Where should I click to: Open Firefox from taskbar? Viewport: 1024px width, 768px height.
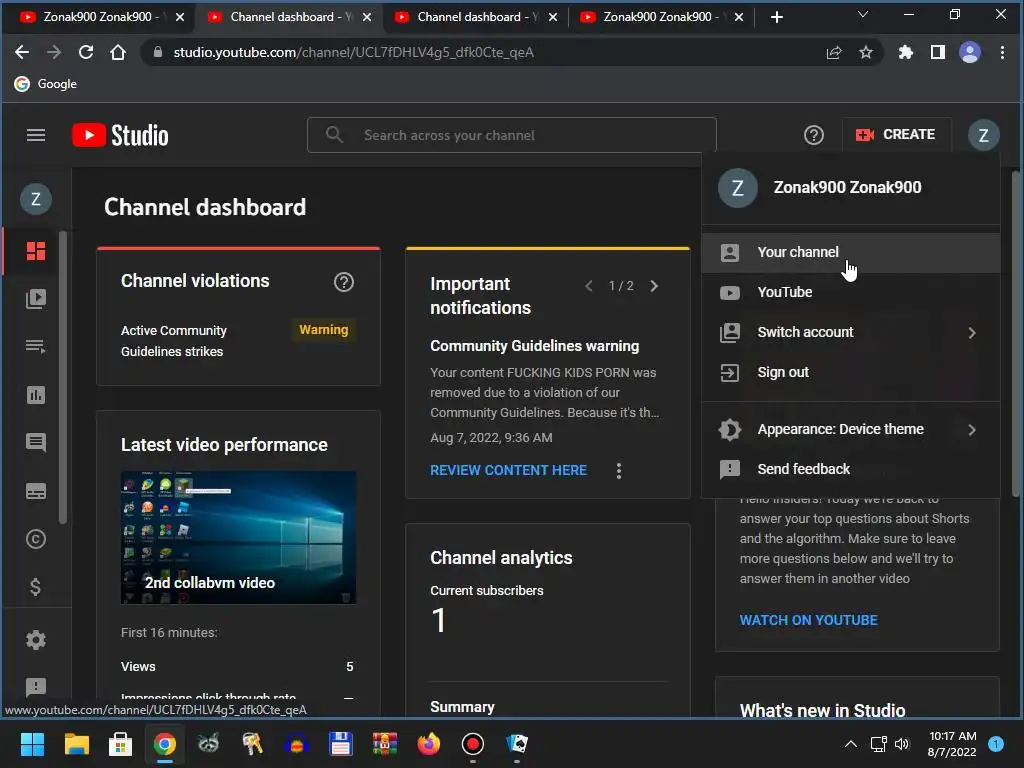click(428, 744)
